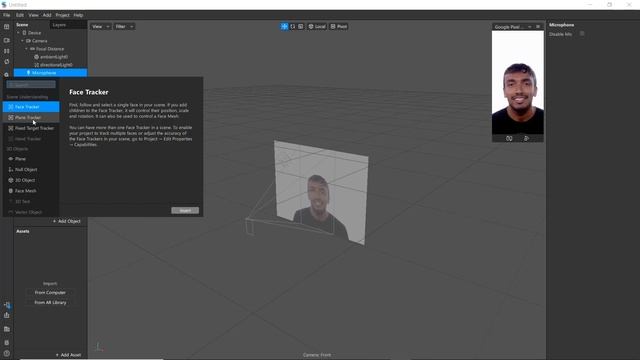The width and height of the screenshot is (640, 360).
Task: Open the Edit menu
Action: pyautogui.click(x=20, y=15)
